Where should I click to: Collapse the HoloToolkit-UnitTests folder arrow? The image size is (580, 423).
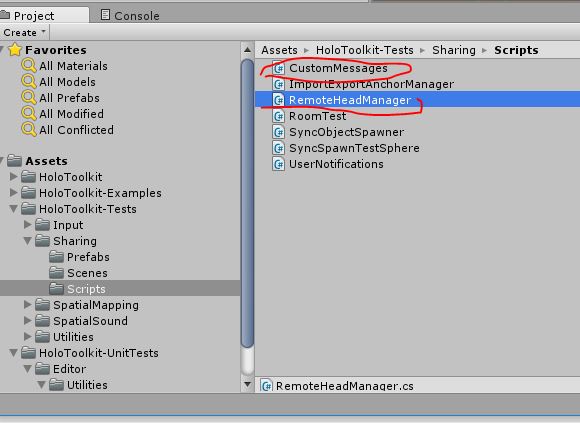tap(13, 353)
